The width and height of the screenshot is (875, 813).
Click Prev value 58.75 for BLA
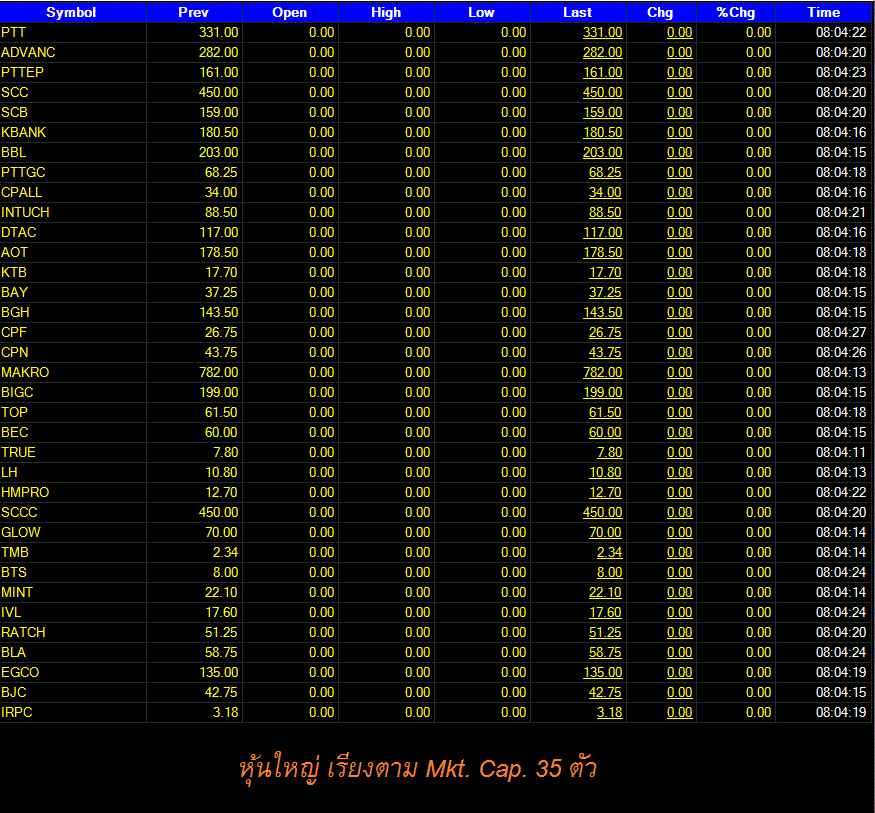(221, 653)
